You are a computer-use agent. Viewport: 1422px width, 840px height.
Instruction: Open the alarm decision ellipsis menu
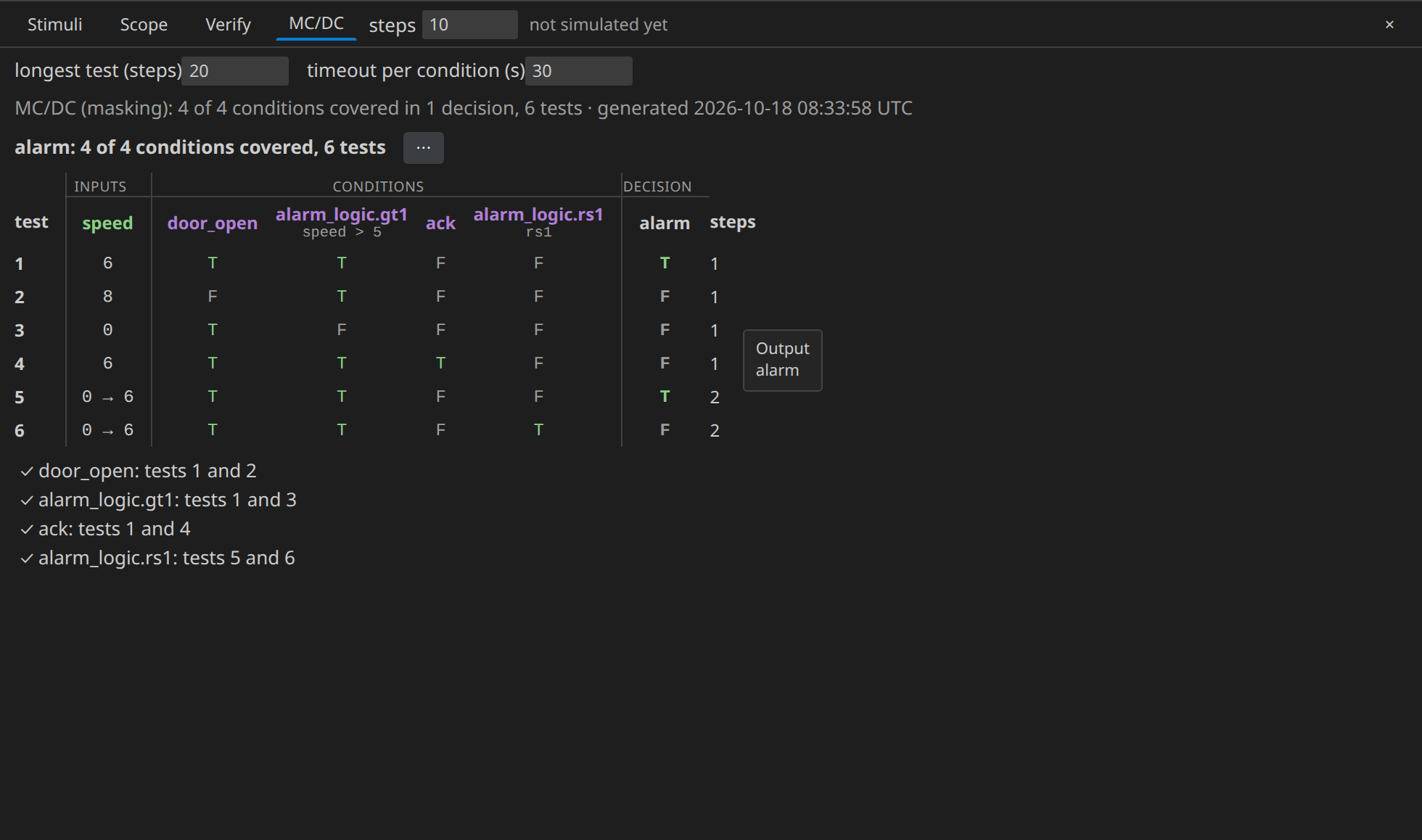[424, 147]
